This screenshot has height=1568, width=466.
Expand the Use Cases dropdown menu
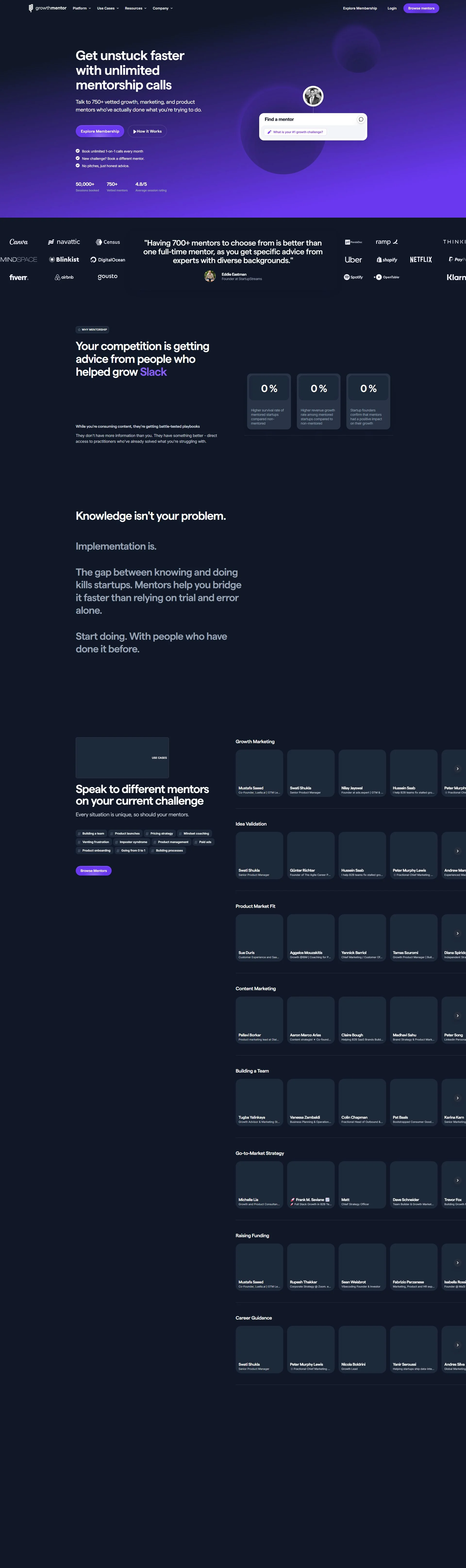pyautogui.click(x=108, y=9)
